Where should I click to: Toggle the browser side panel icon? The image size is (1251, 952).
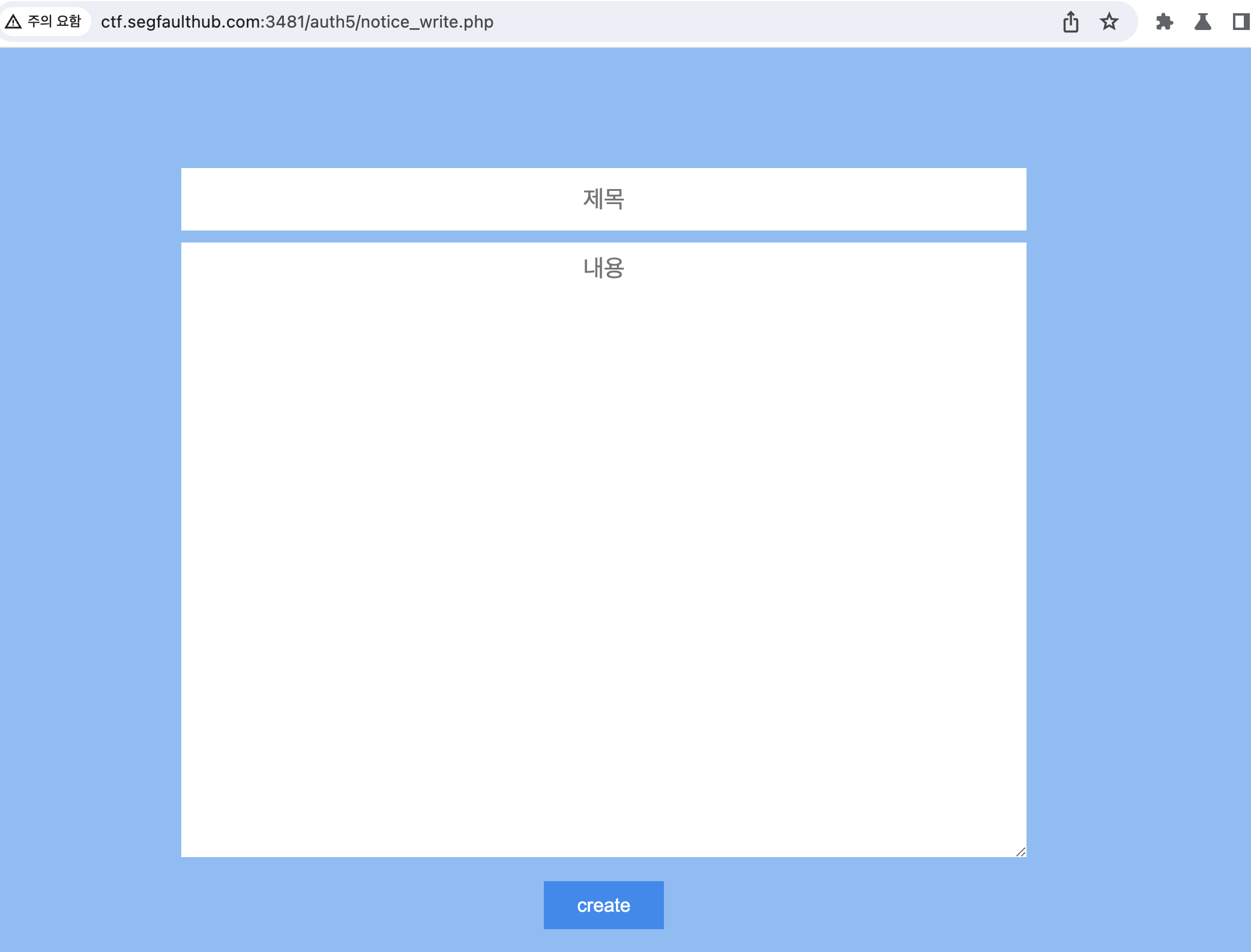coord(1240,22)
